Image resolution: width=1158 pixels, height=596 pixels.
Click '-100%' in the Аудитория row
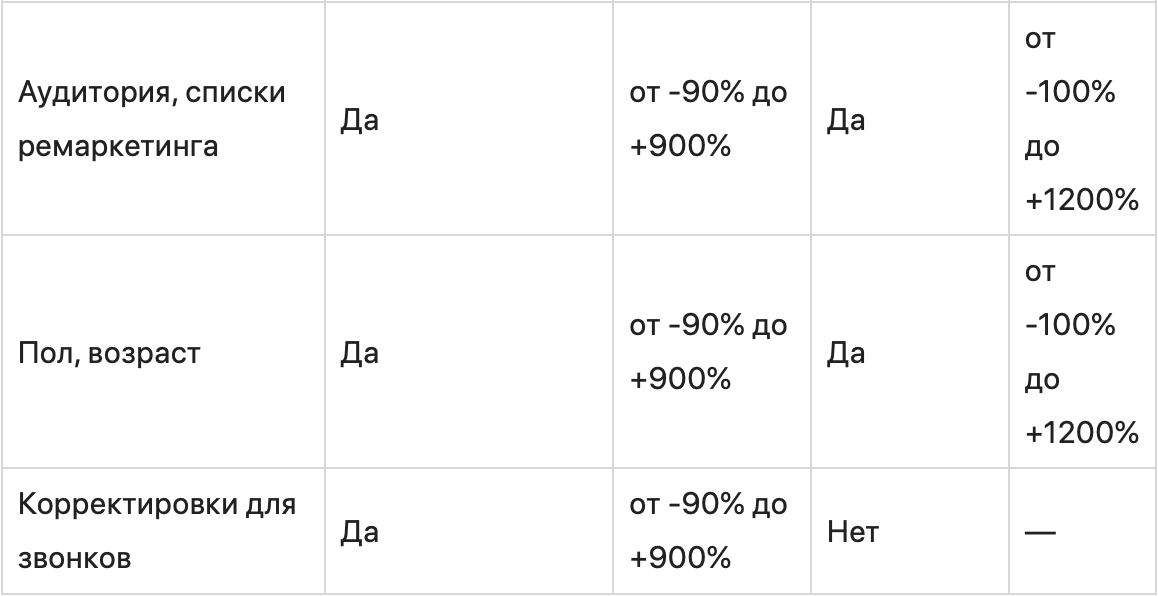click(x=1070, y=94)
